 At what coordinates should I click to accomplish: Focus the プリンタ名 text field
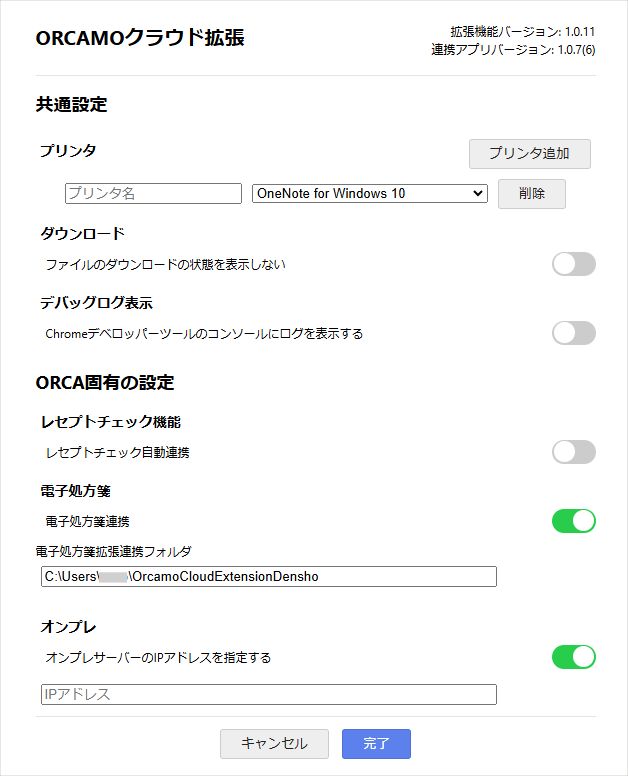click(x=154, y=193)
